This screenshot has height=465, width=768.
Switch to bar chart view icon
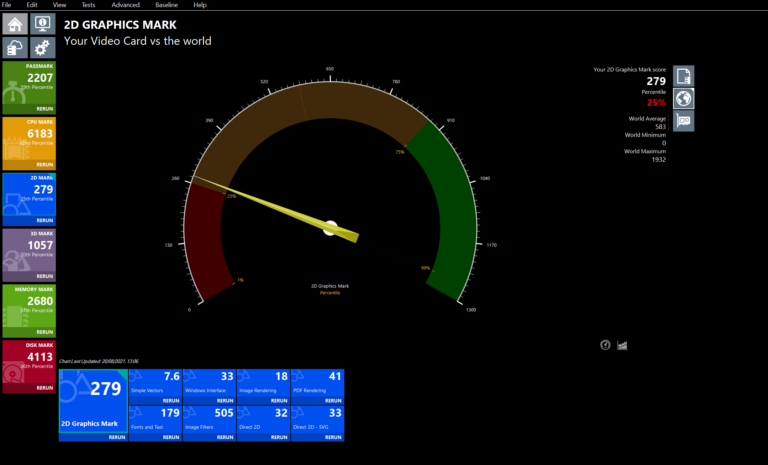click(x=622, y=345)
